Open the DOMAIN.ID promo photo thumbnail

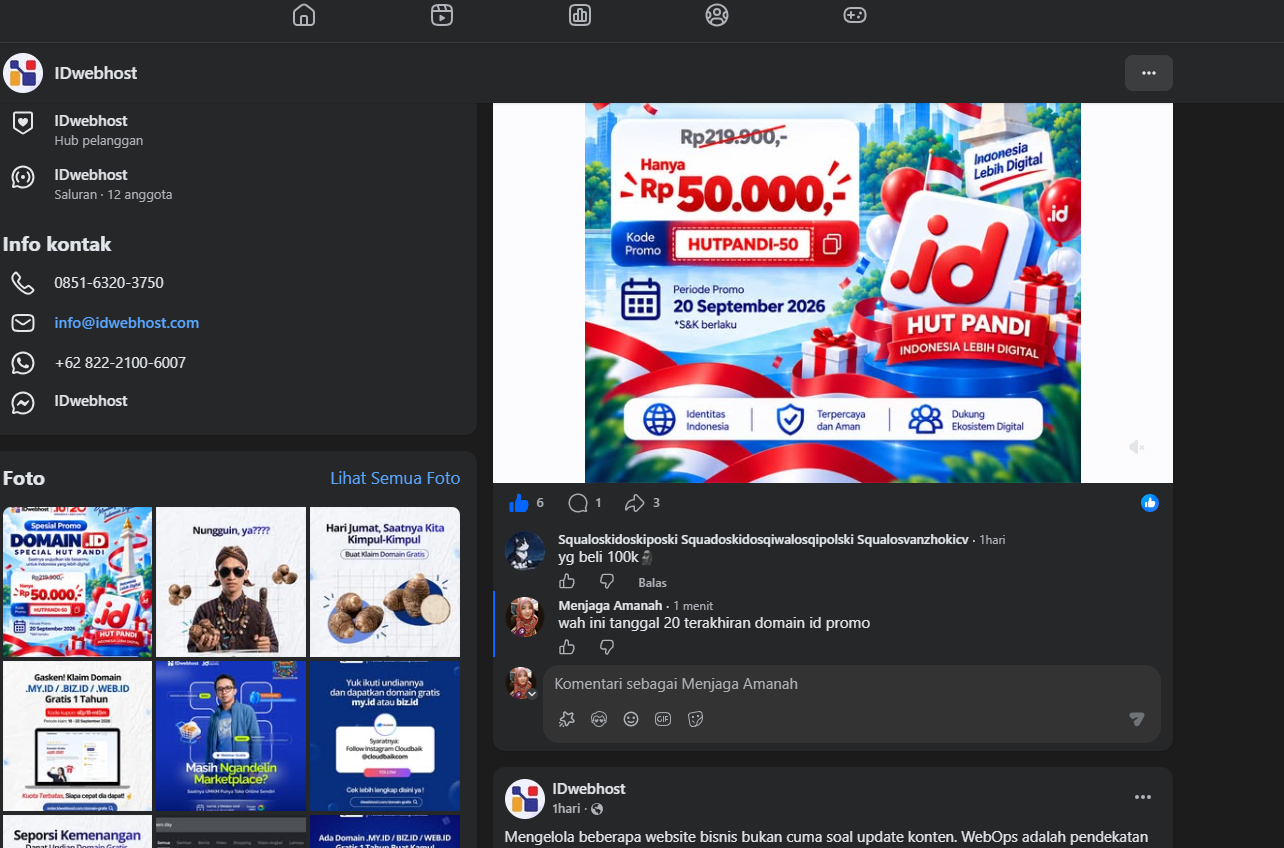click(78, 582)
